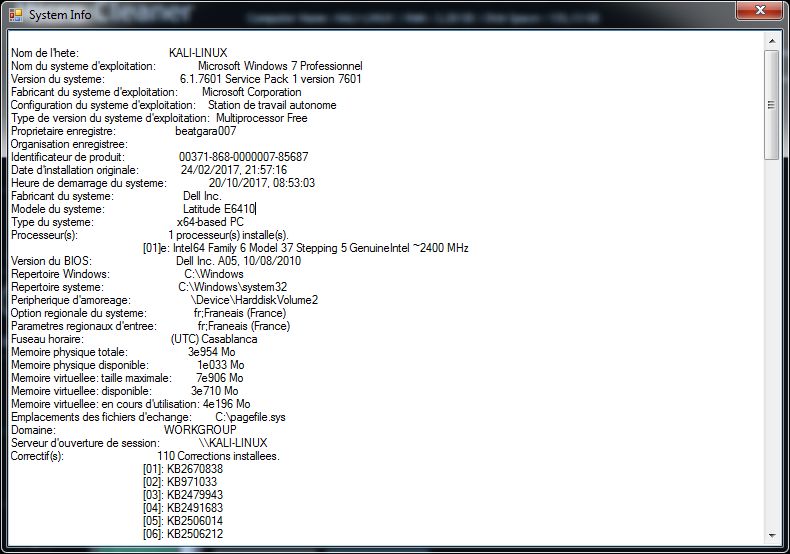The width and height of the screenshot is (790, 554).
Task: Click 'Microsoft Windows 7 Professionnel' text
Action: pos(280,66)
